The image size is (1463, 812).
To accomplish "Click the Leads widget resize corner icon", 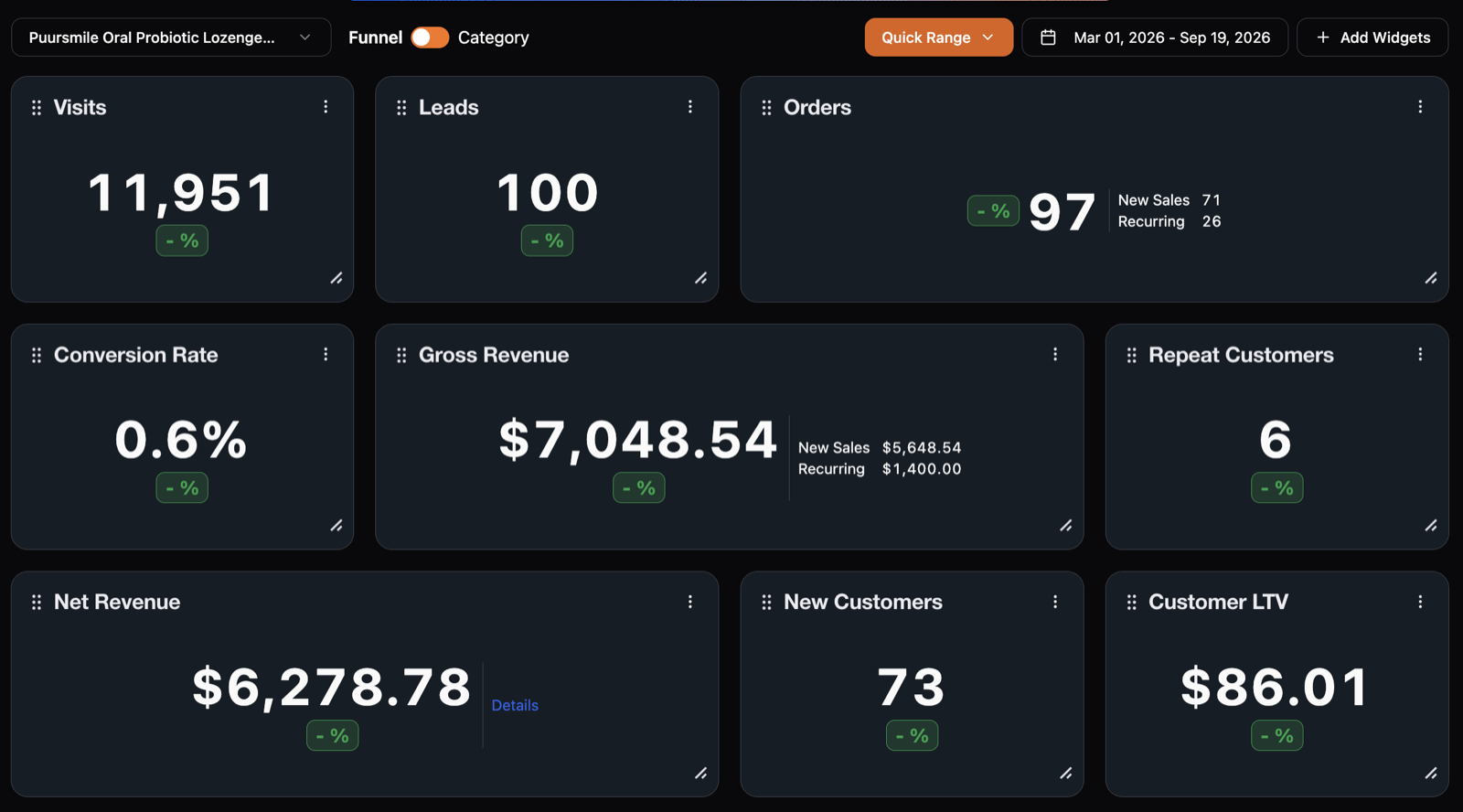I will point(701,278).
